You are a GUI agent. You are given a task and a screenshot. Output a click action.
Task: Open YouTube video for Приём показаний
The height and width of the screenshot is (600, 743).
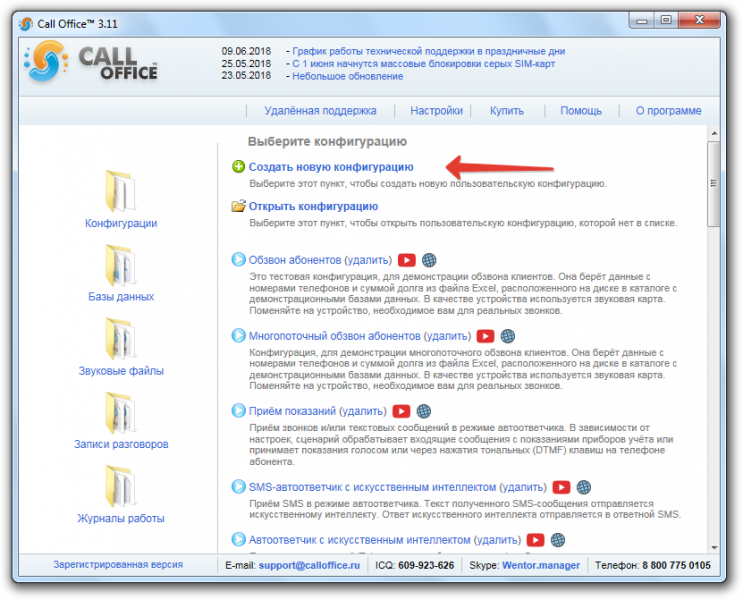(401, 411)
